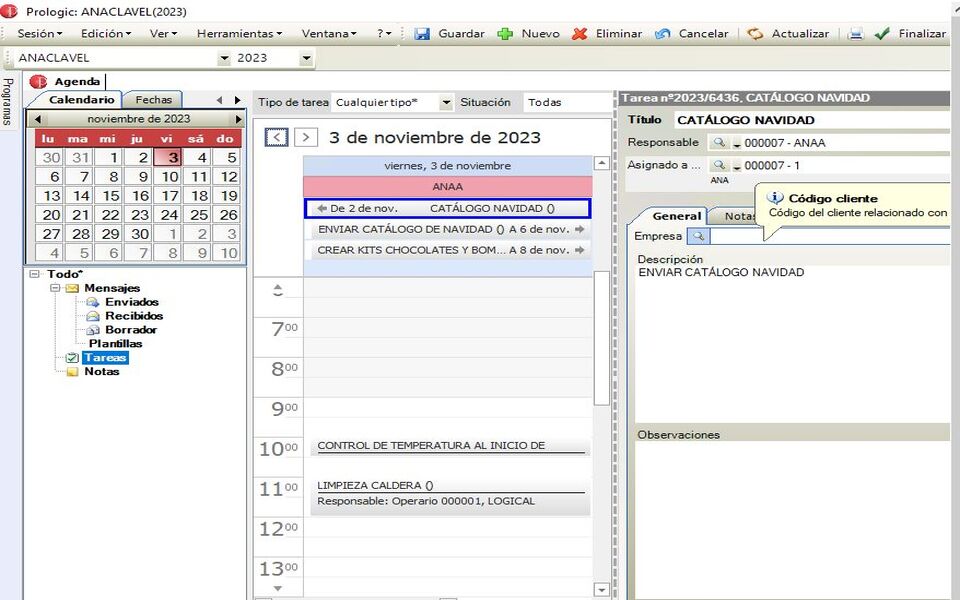Create a new entry with the Nuevo plus icon
The width and height of the screenshot is (960, 600).
point(504,33)
